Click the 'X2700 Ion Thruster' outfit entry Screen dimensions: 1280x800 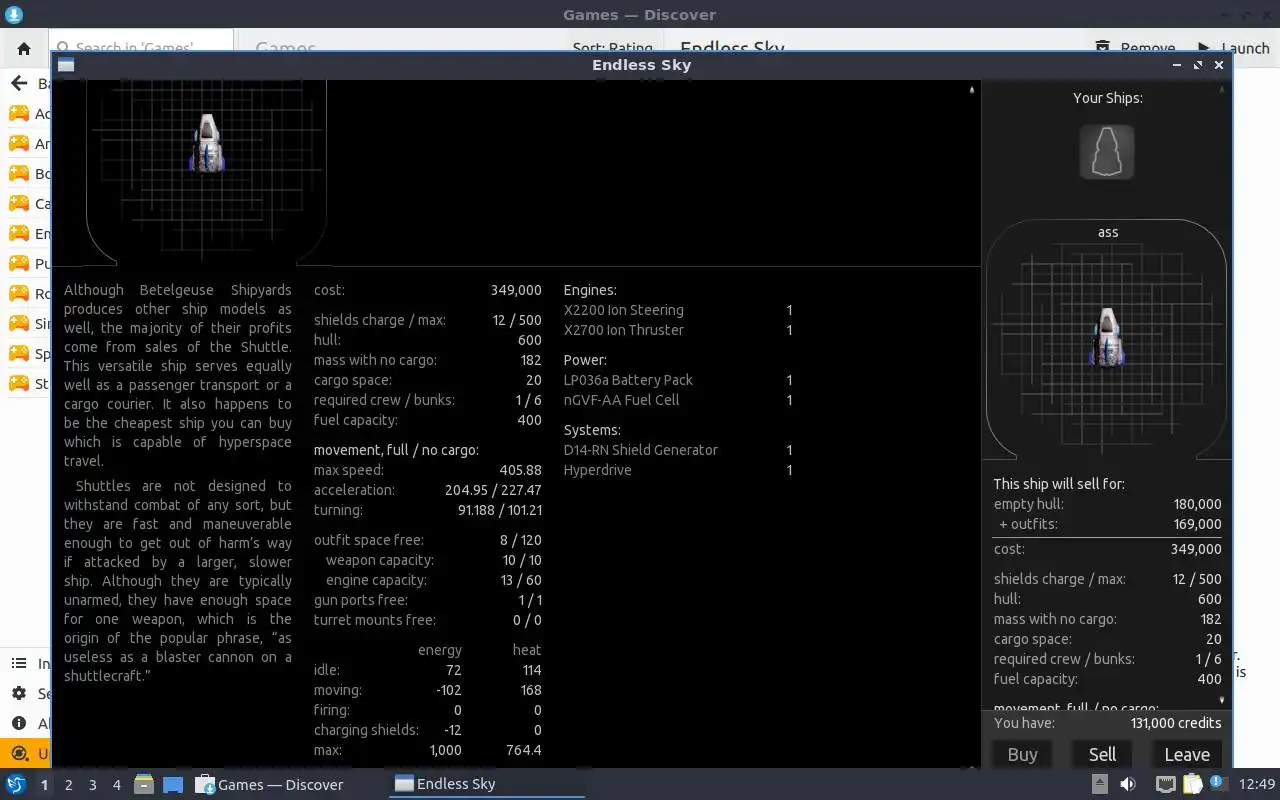pos(623,330)
